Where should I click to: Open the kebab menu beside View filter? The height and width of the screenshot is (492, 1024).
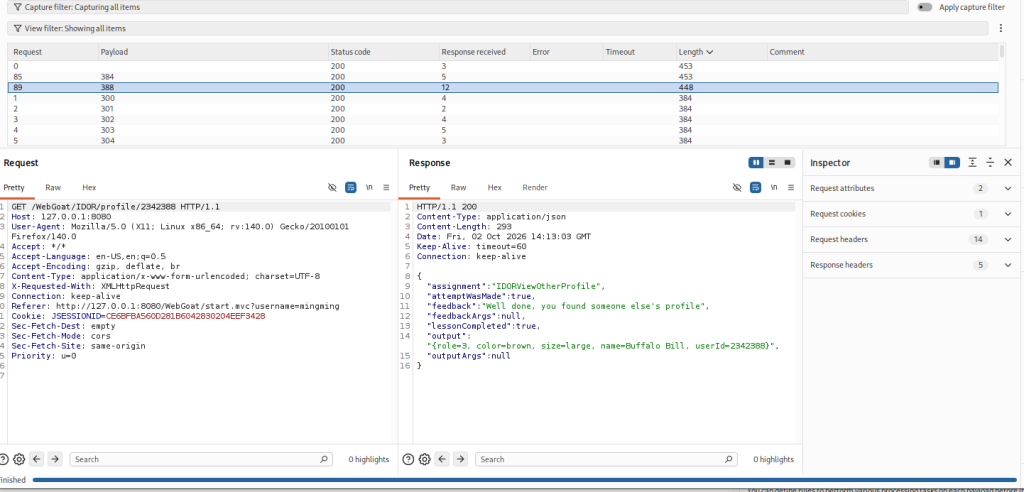(1000, 28)
